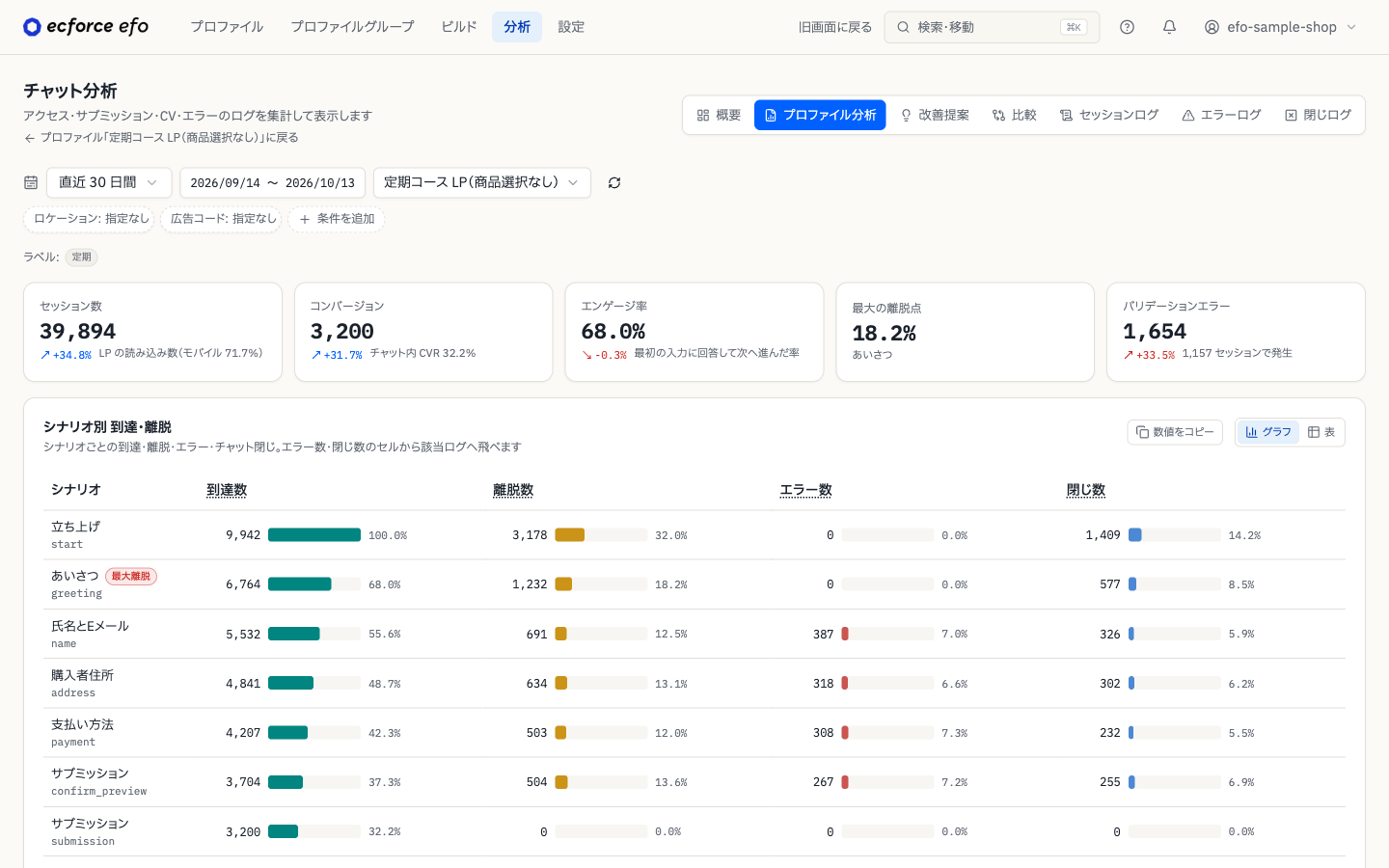Open プロファイルグループ navigation item
Image resolution: width=1389 pixels, height=868 pixels.
tap(352, 27)
